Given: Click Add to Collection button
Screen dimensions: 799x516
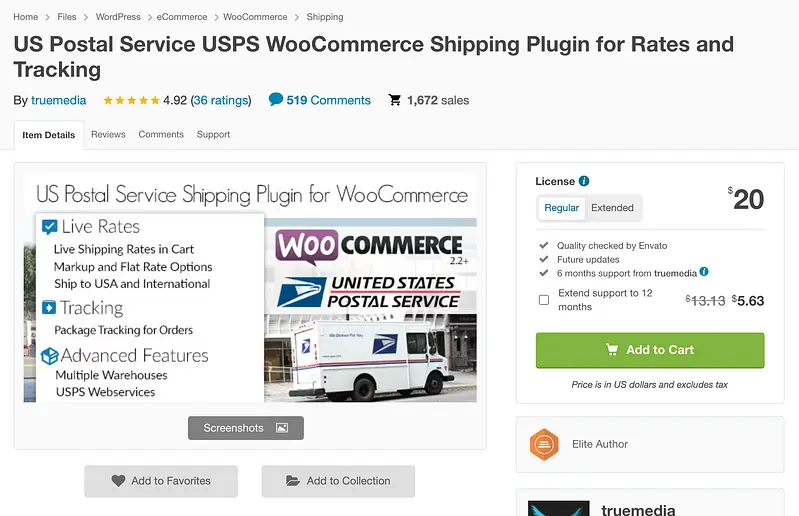Looking at the screenshot, I should 338,481.
